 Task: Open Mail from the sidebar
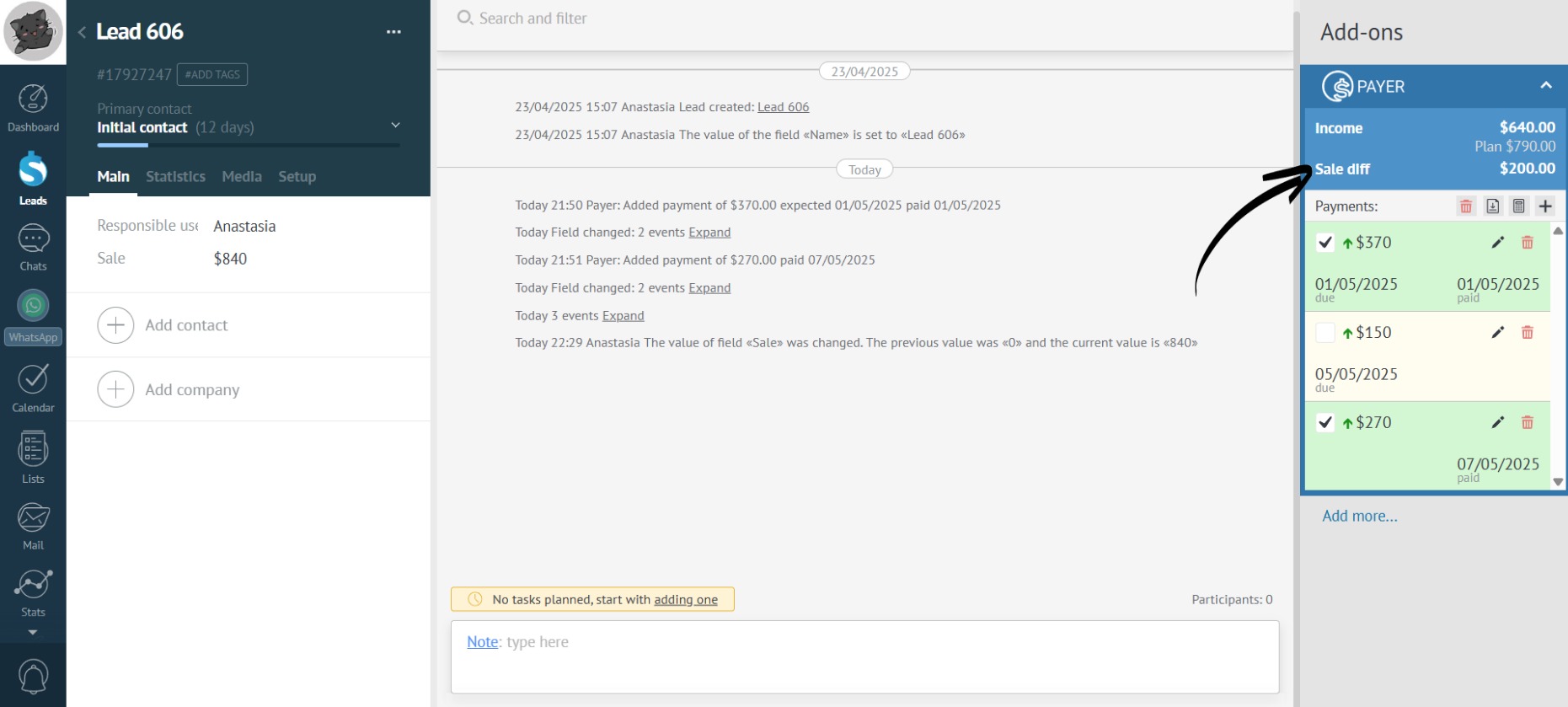coord(33,526)
